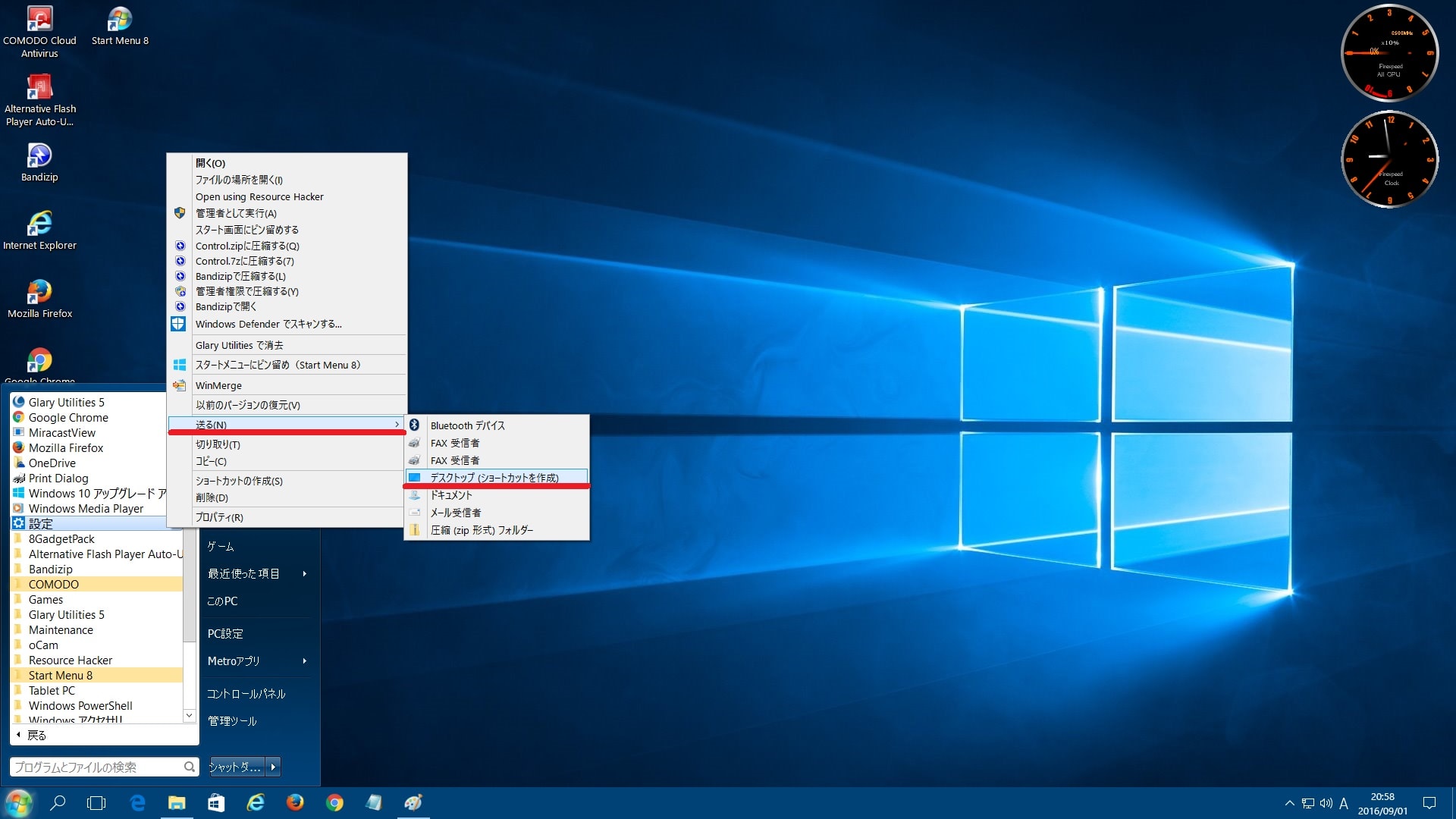
Task: Choose 以前のバージョンの復元(V)
Action: (287, 405)
